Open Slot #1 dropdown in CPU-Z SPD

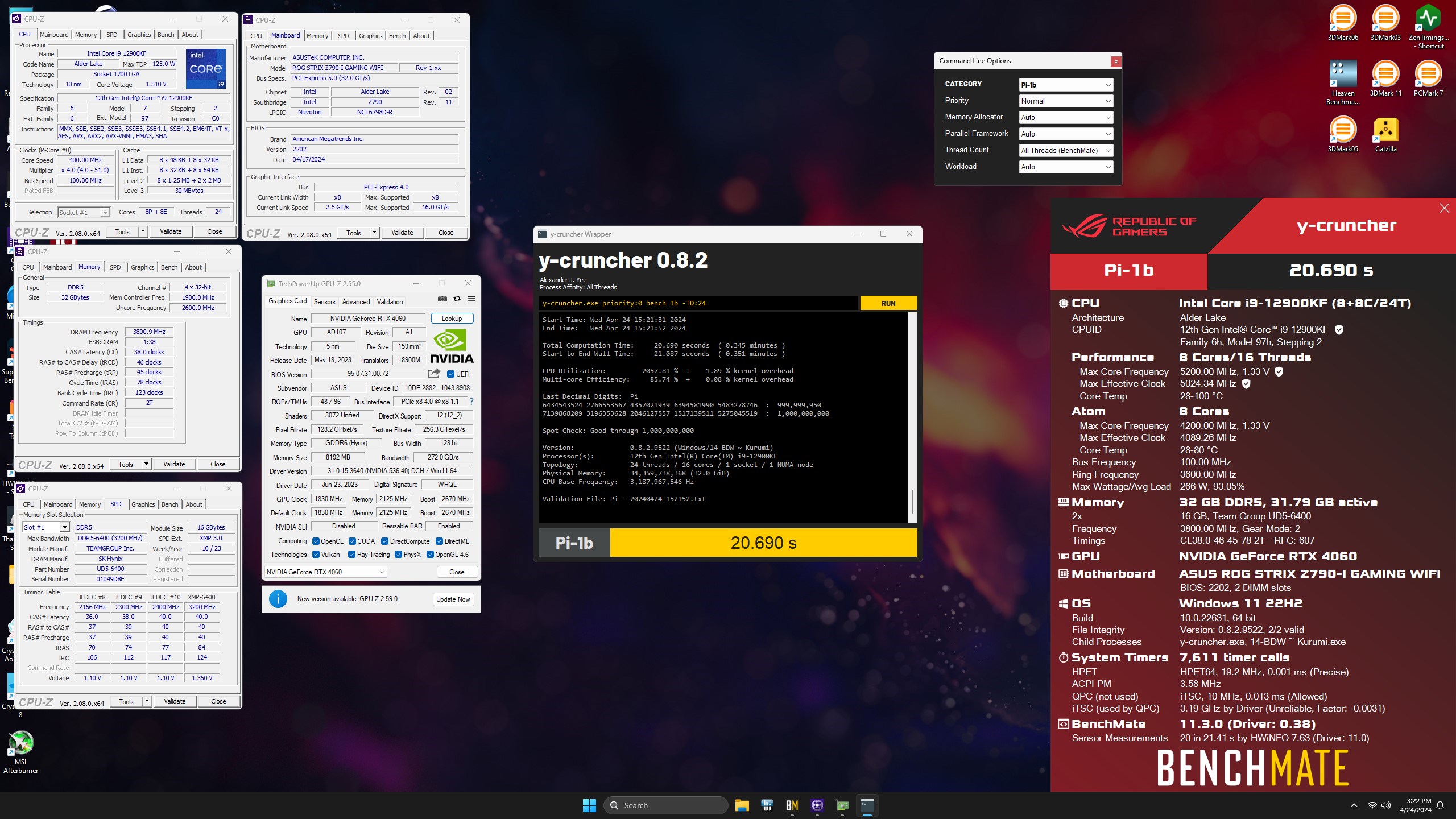click(x=45, y=527)
